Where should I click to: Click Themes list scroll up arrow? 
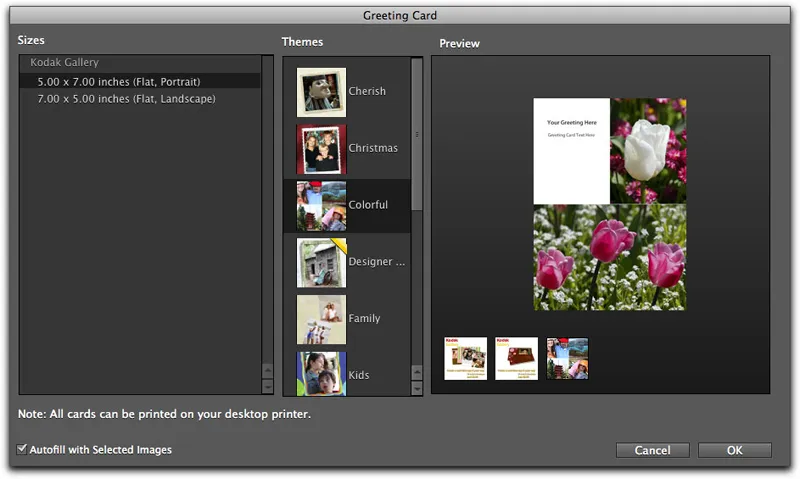417,372
